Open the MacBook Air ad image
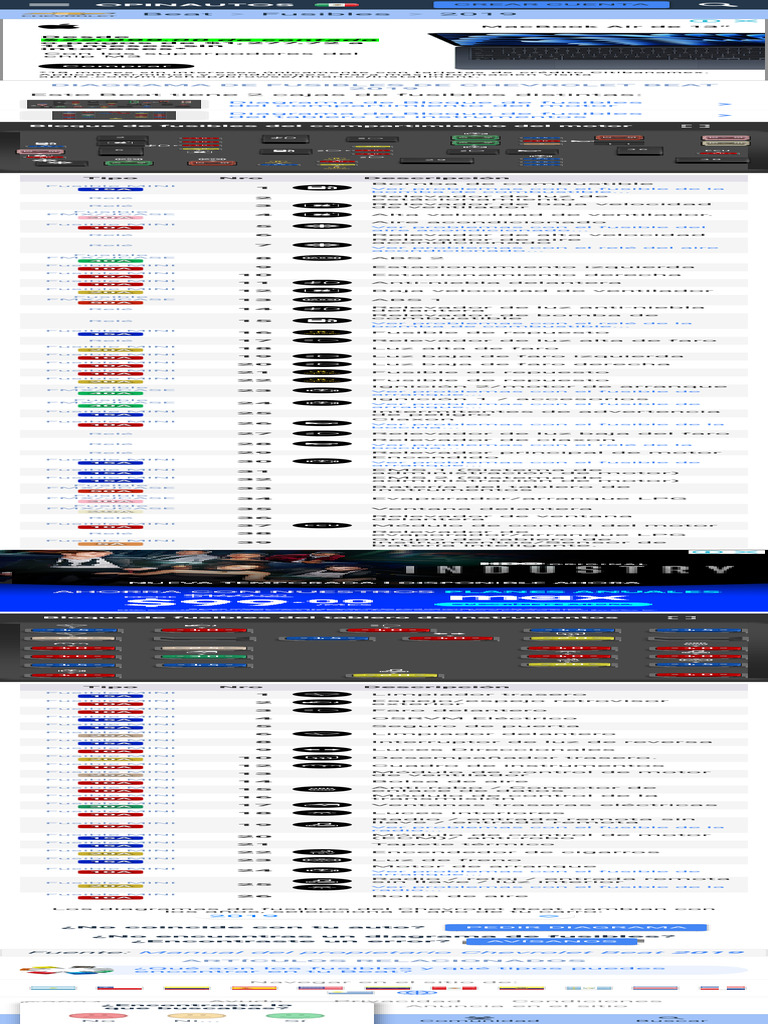Image resolution: width=768 pixels, height=1024 pixels. coord(598,50)
